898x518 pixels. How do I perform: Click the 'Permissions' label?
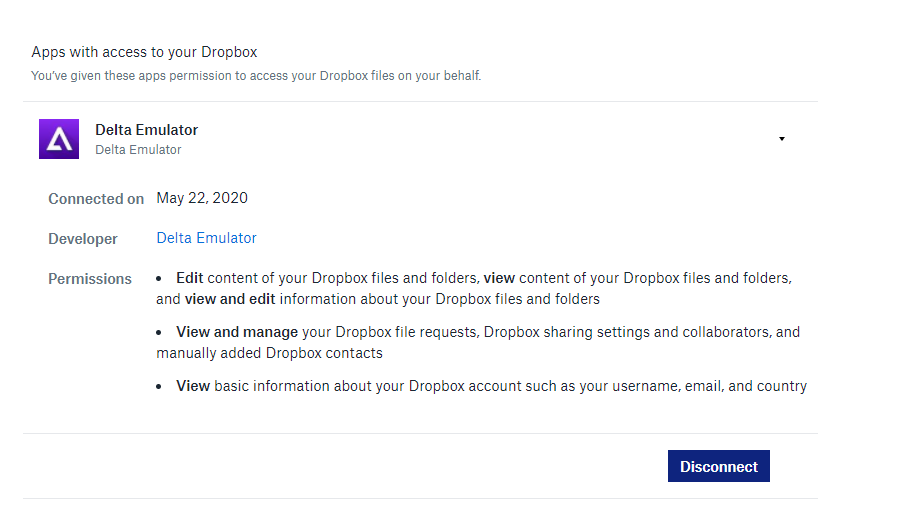click(x=90, y=279)
